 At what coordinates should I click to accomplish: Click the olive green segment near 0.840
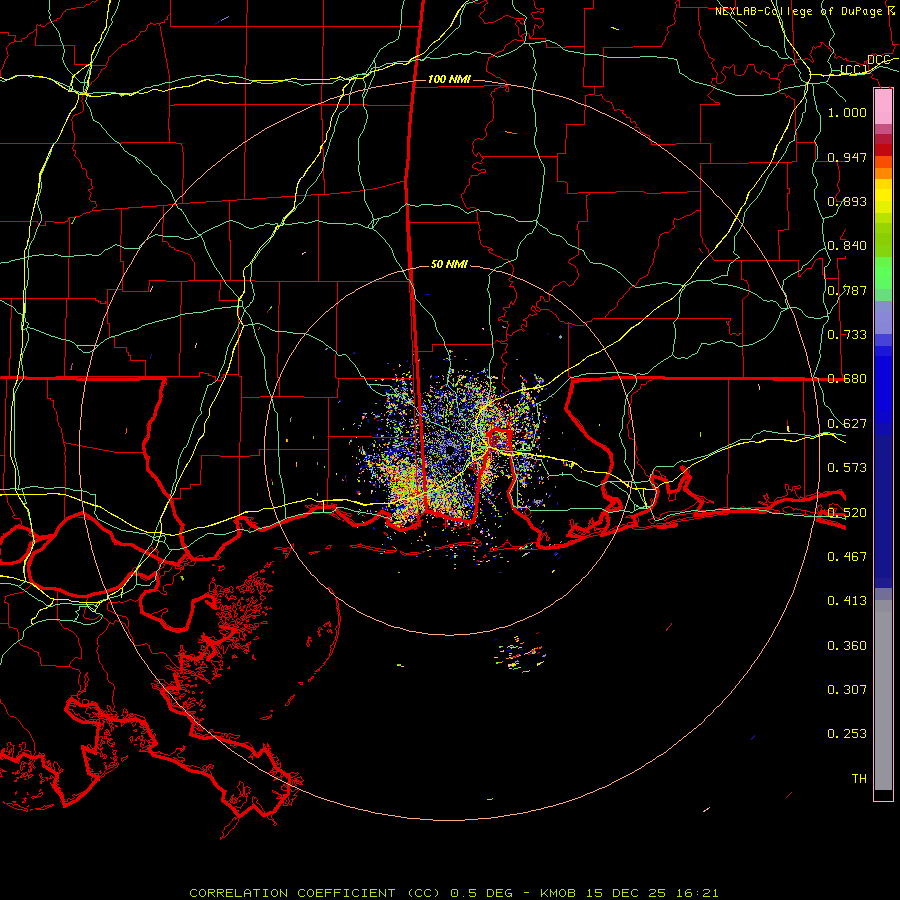point(883,239)
